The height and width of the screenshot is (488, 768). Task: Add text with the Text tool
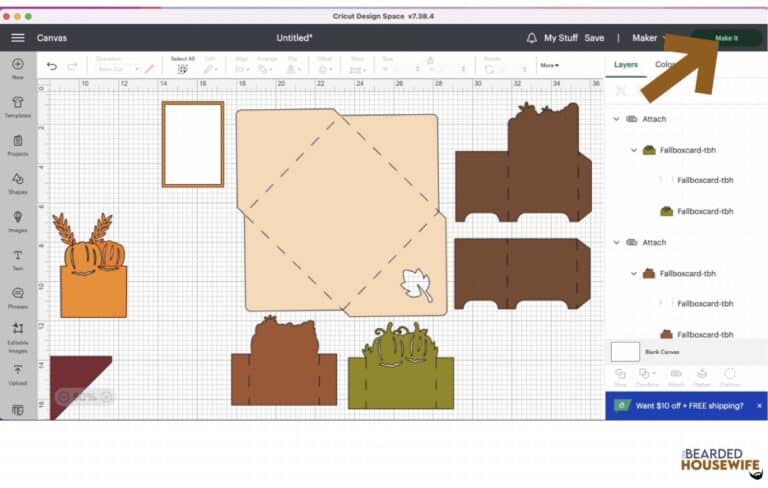click(x=17, y=259)
